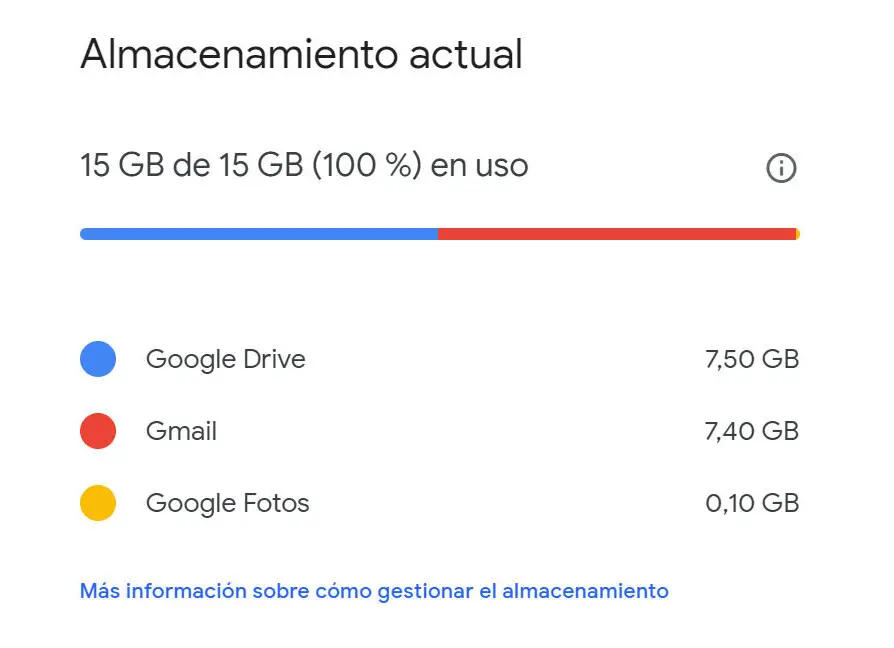Click the blue Google Drive dot
This screenshot has width=894, height=648.
(98, 359)
